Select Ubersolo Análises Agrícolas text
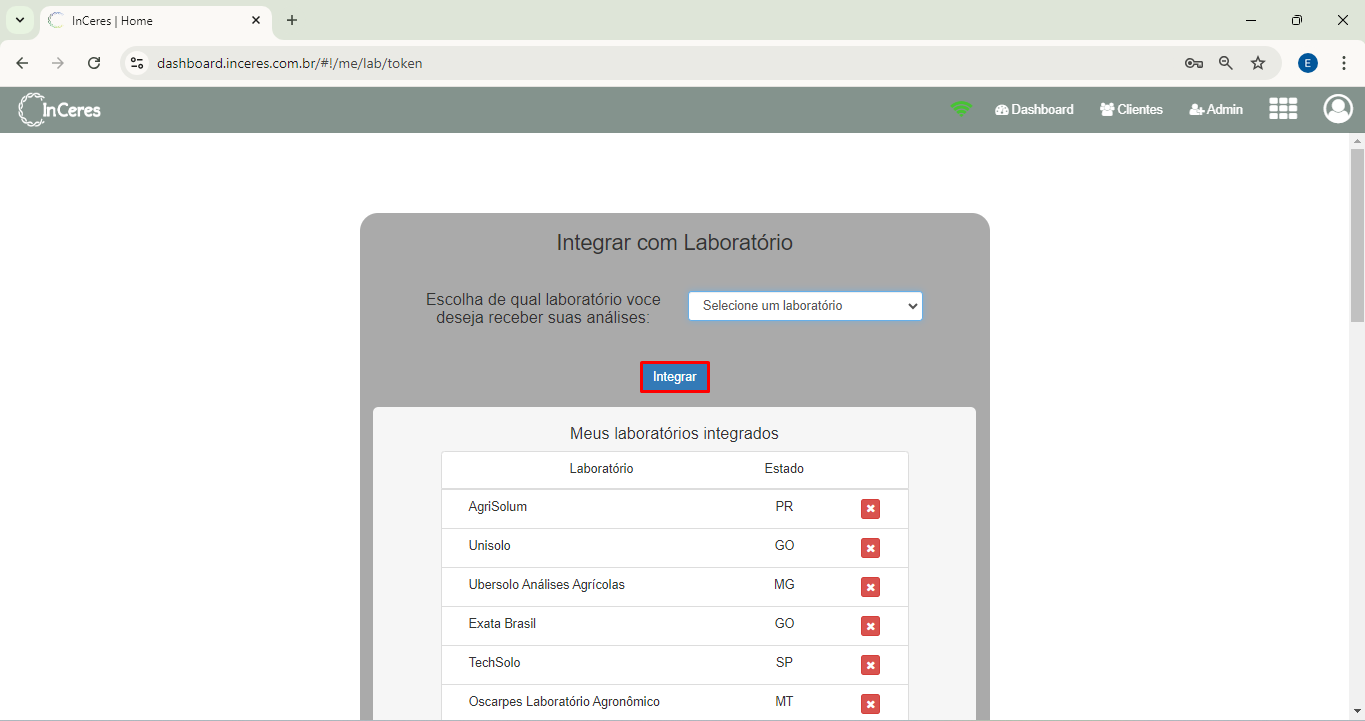 pos(547,585)
